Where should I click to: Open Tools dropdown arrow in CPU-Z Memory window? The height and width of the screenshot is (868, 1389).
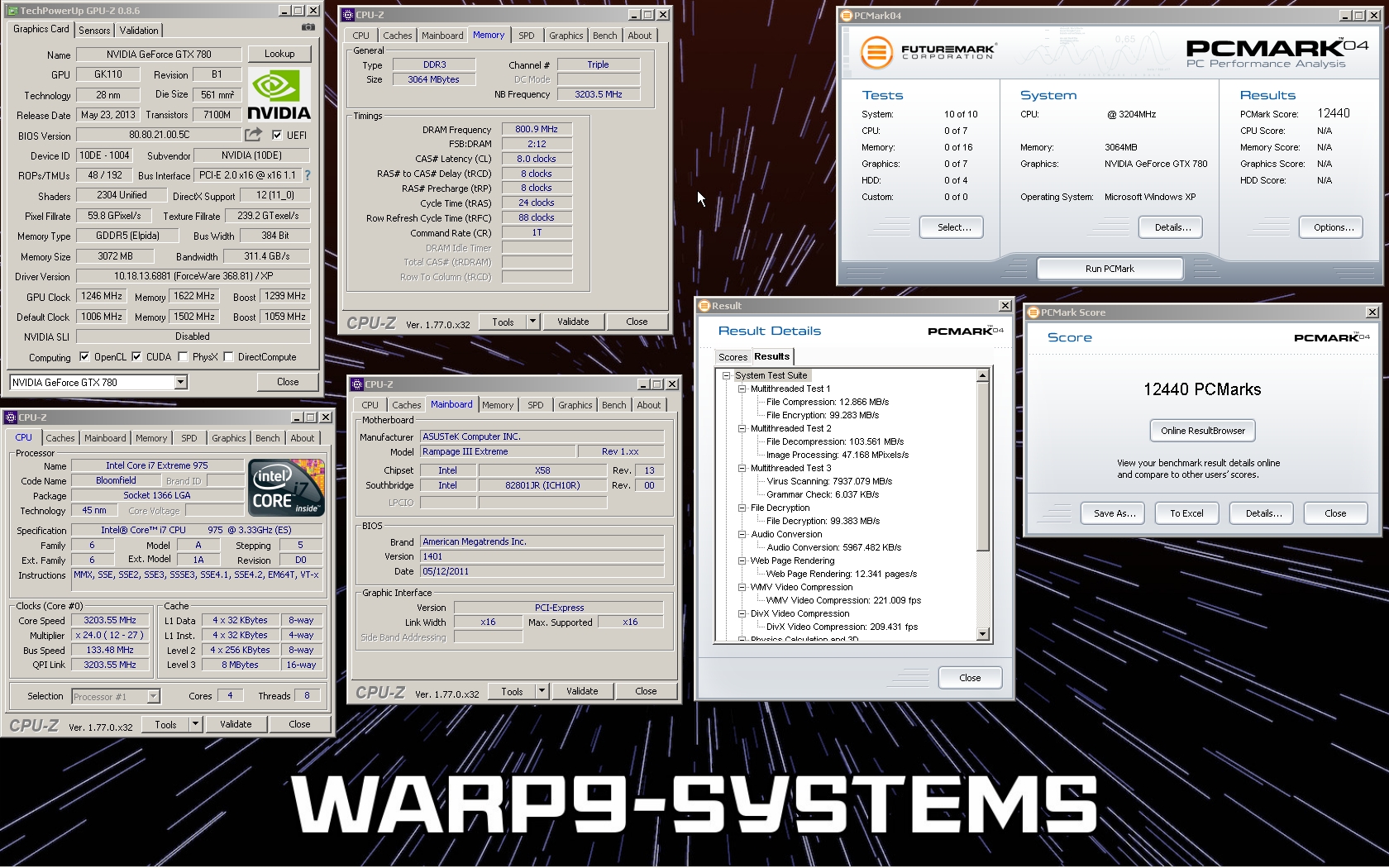pos(532,322)
